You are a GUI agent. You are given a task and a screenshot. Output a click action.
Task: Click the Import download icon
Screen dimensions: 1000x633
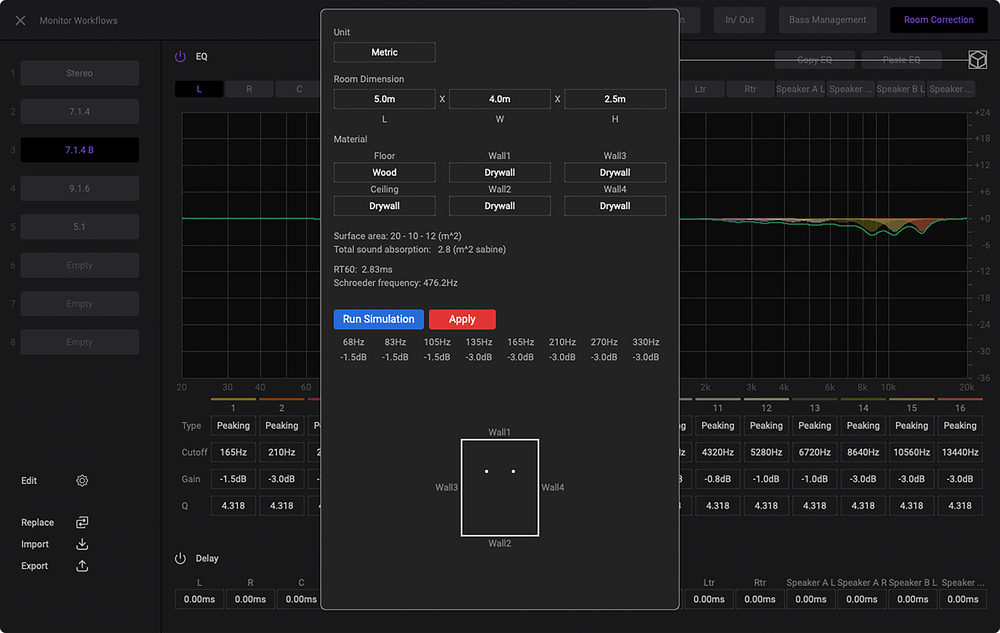[82, 544]
